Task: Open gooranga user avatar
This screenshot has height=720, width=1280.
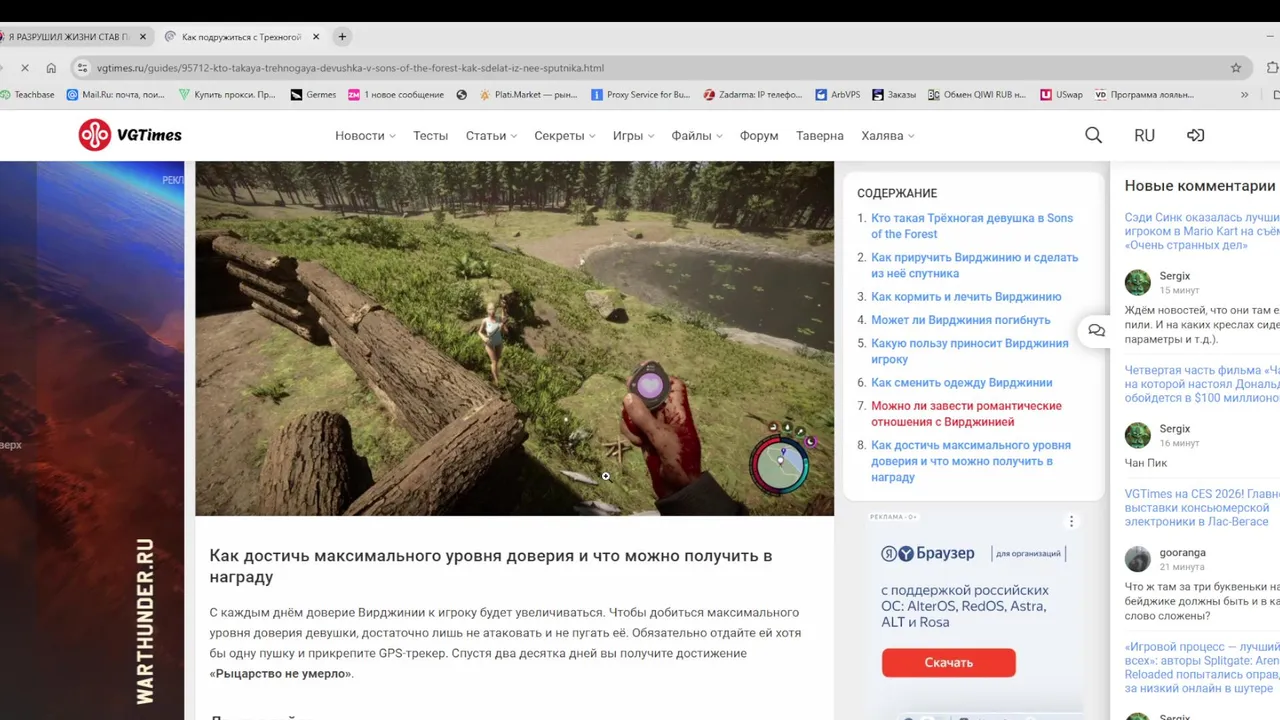Action: click(x=1138, y=559)
